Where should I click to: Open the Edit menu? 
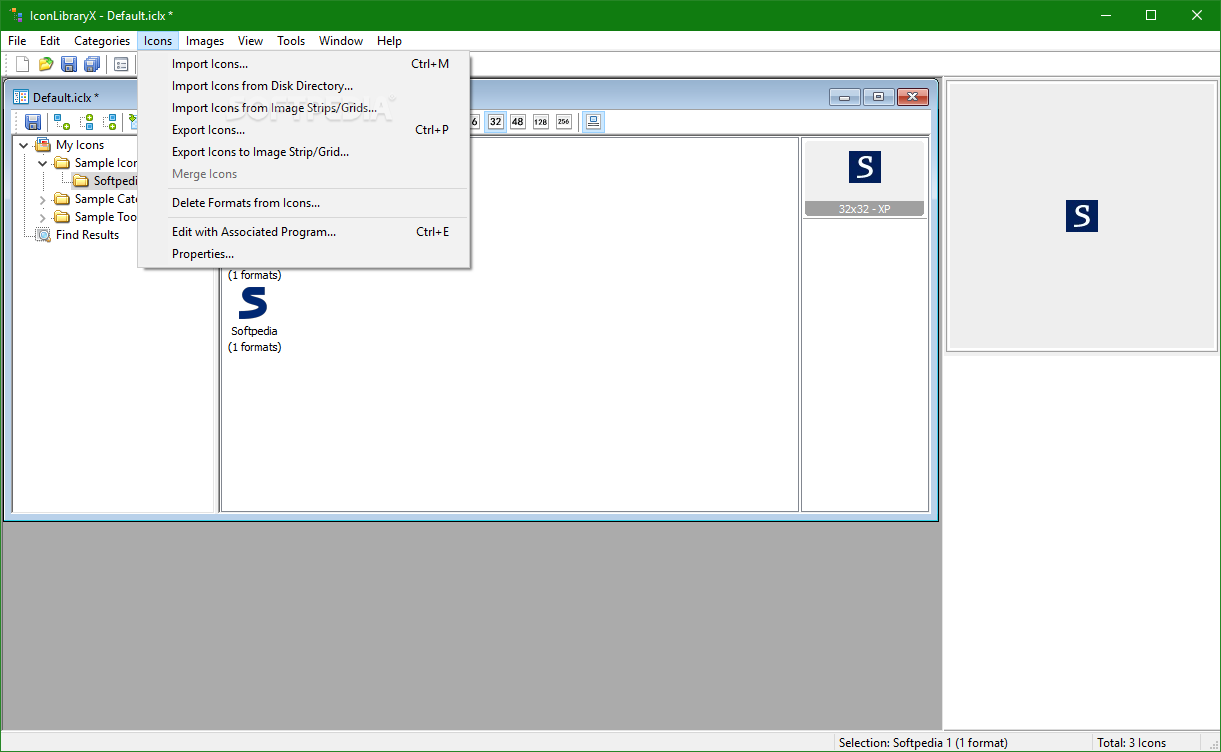50,41
